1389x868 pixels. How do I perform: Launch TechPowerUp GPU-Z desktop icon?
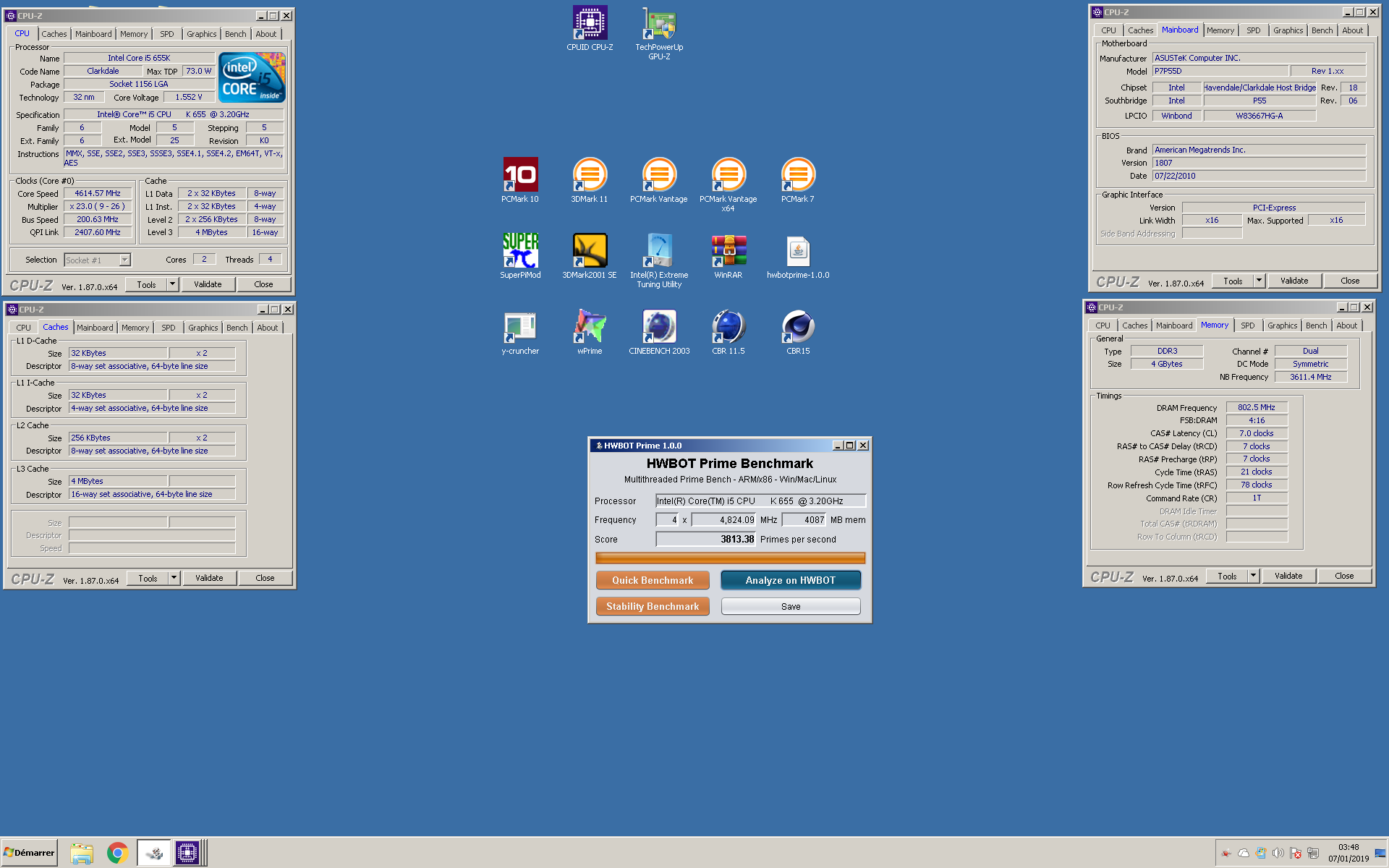pos(659,33)
